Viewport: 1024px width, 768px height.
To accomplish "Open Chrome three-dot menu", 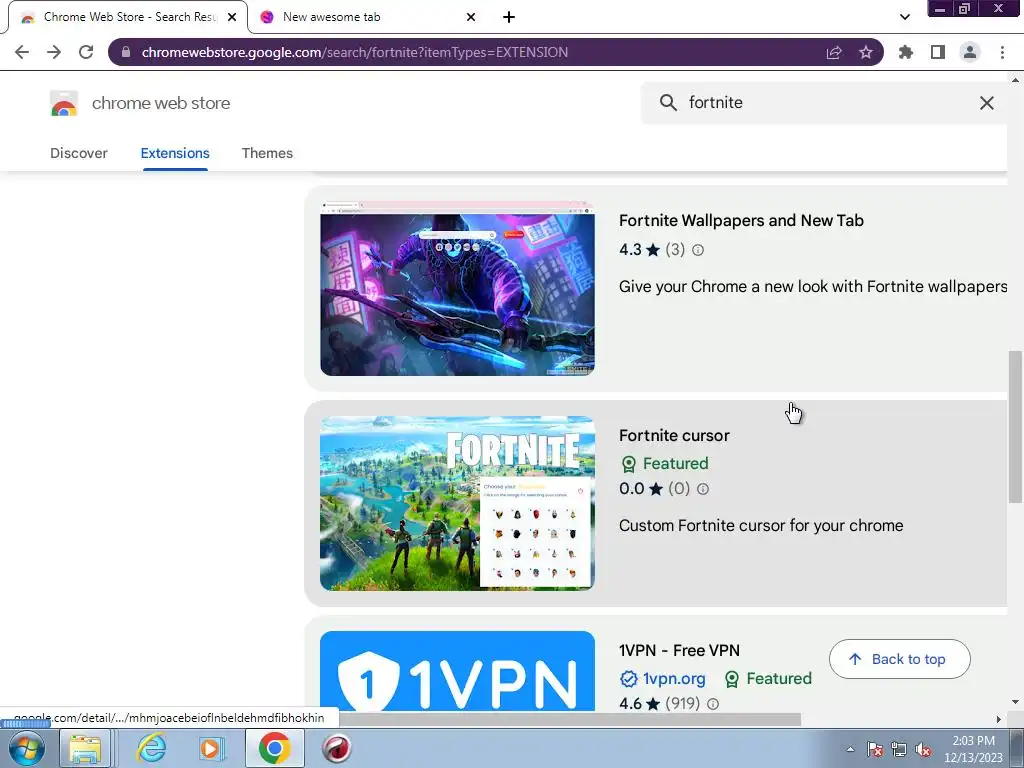I will coord(1002,52).
